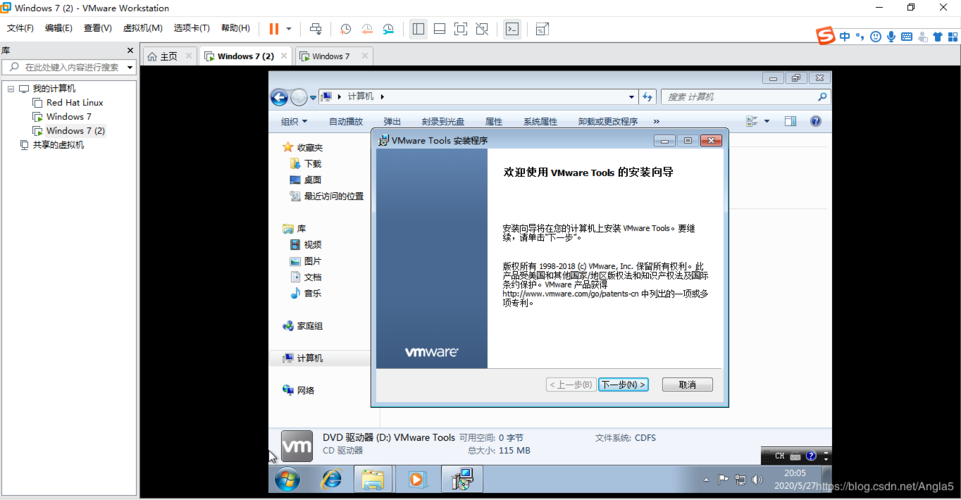961x500 pixels.
Task: Toggle the thumbnail bar view
Action: tap(439, 29)
